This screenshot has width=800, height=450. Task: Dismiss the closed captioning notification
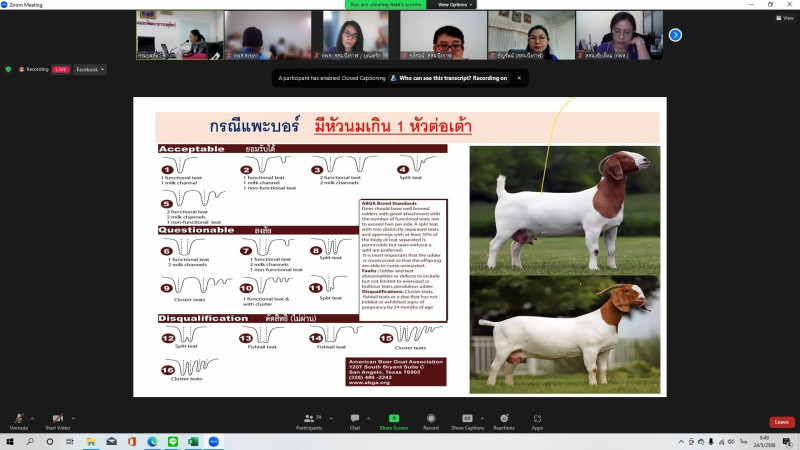click(x=518, y=77)
